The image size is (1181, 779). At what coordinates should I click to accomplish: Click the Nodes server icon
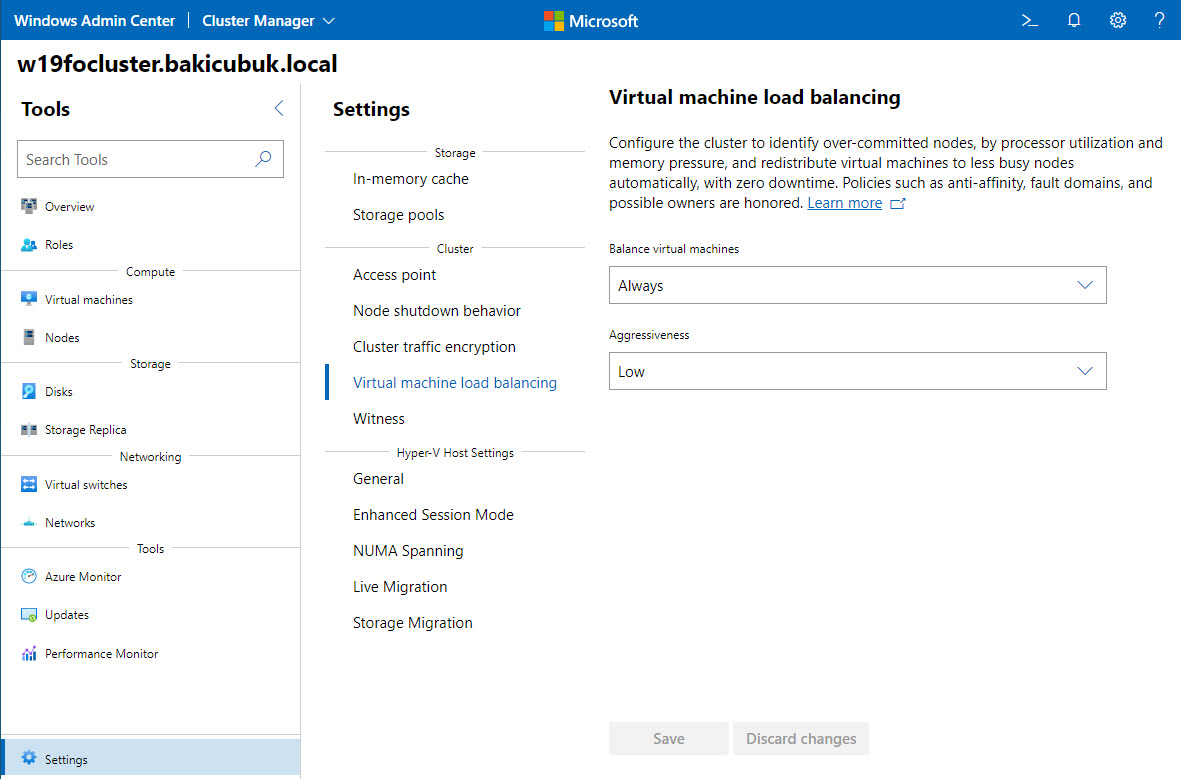tap(29, 338)
